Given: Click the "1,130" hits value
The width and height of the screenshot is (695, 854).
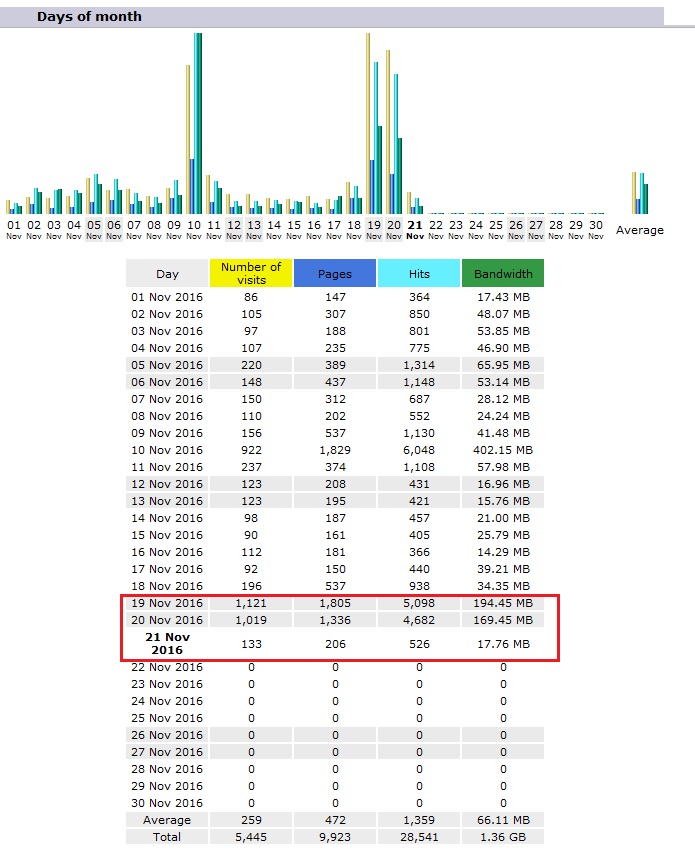Looking at the screenshot, I should (419, 433).
